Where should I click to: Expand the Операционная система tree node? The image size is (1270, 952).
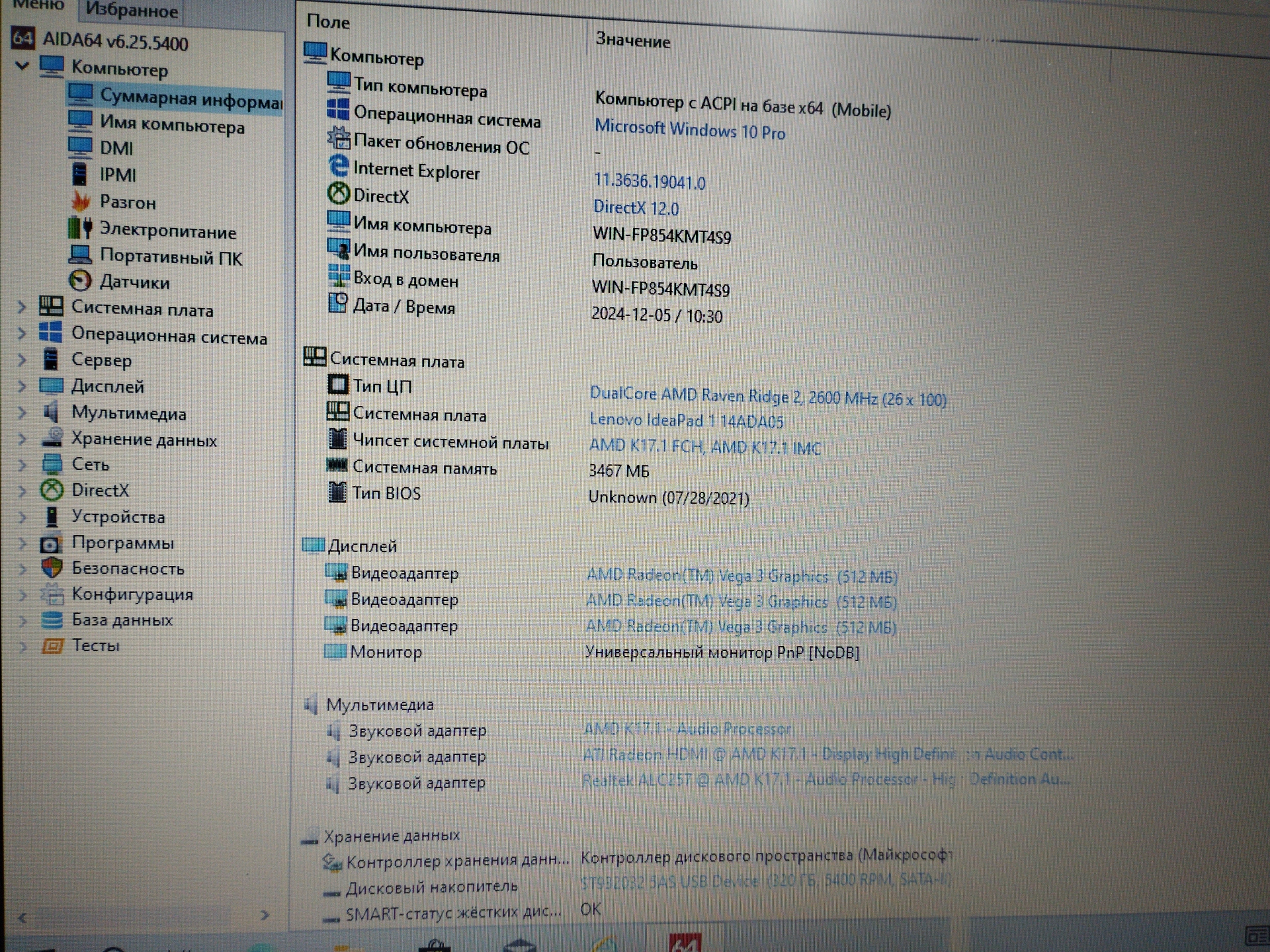22,333
